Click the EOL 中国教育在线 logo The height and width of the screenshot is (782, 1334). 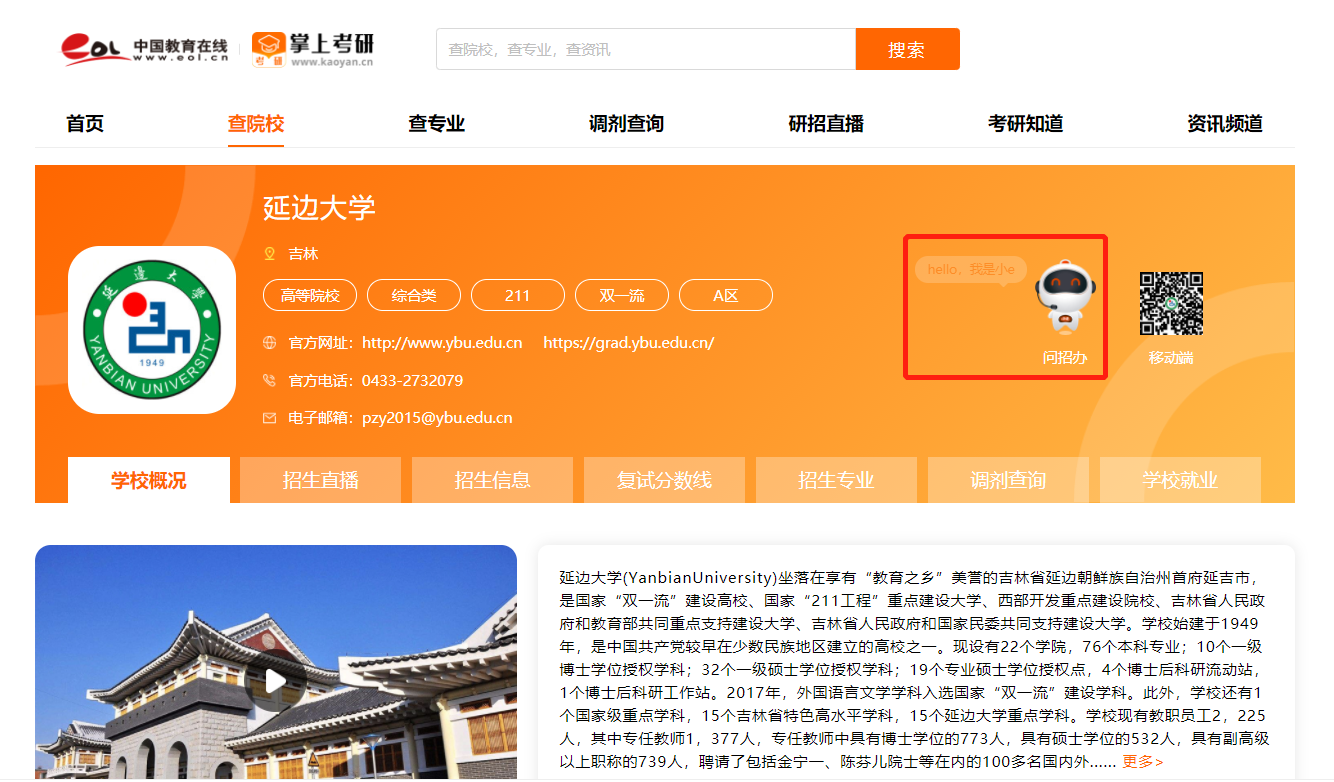[x=145, y=48]
